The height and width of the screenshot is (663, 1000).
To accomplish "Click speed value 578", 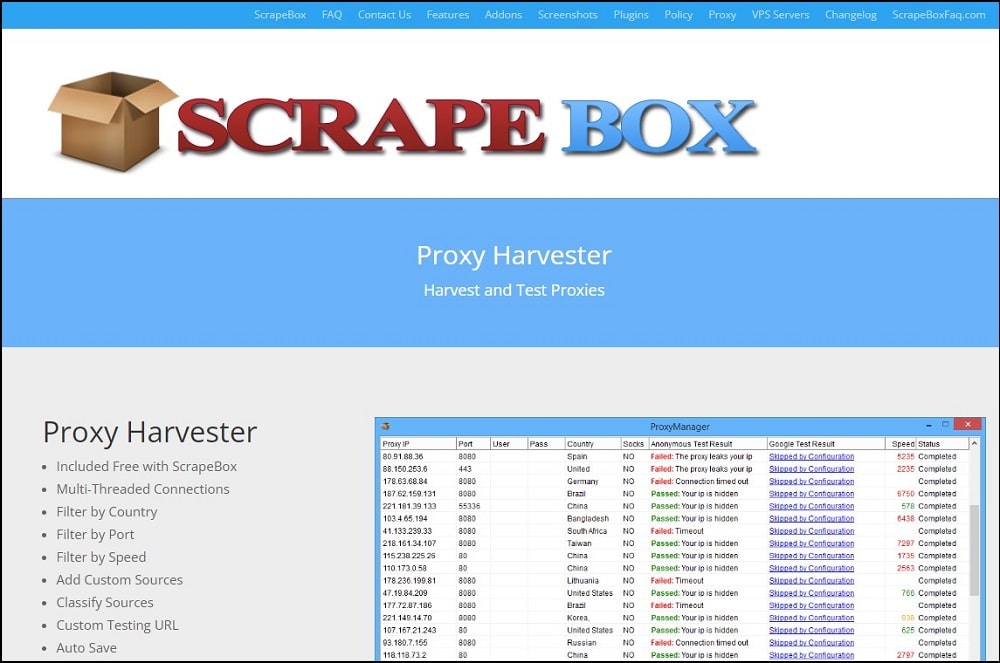I will [908, 506].
